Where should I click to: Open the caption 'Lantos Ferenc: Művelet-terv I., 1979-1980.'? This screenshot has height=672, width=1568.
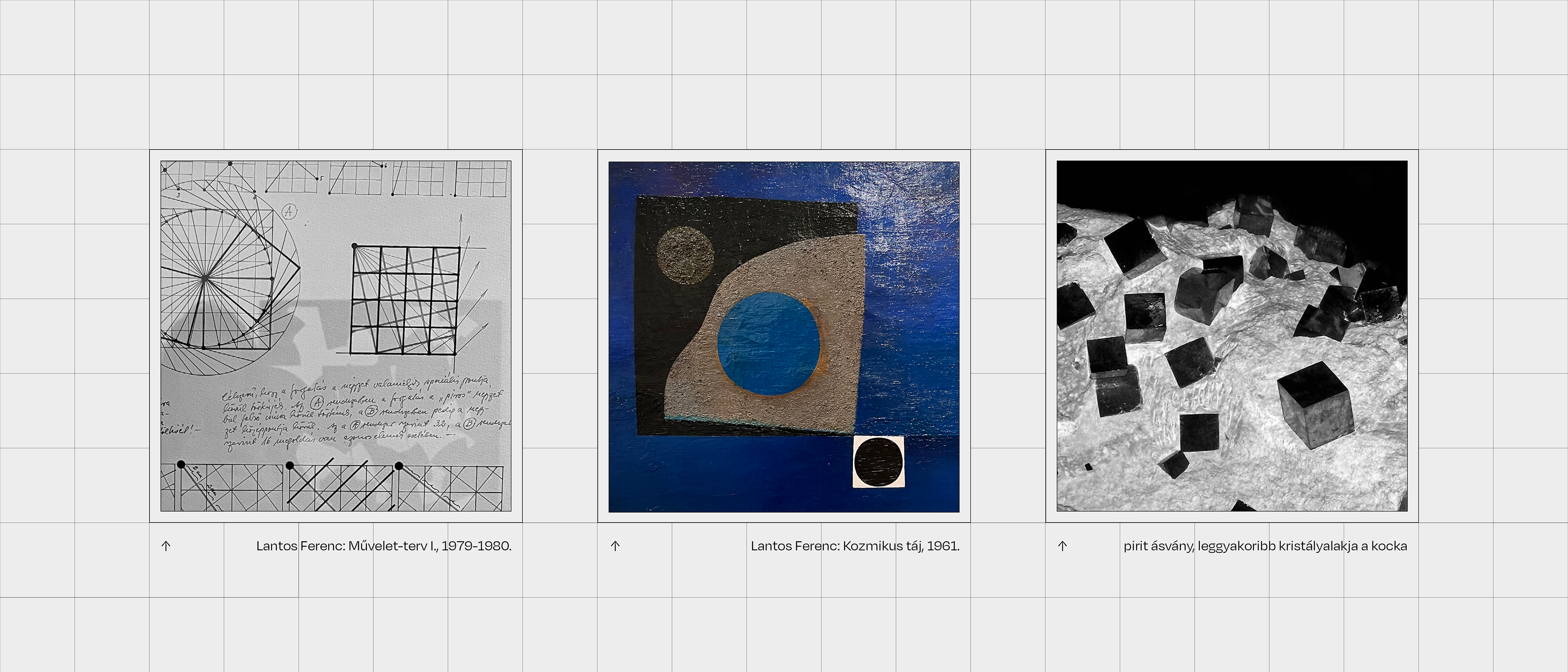[x=383, y=546]
